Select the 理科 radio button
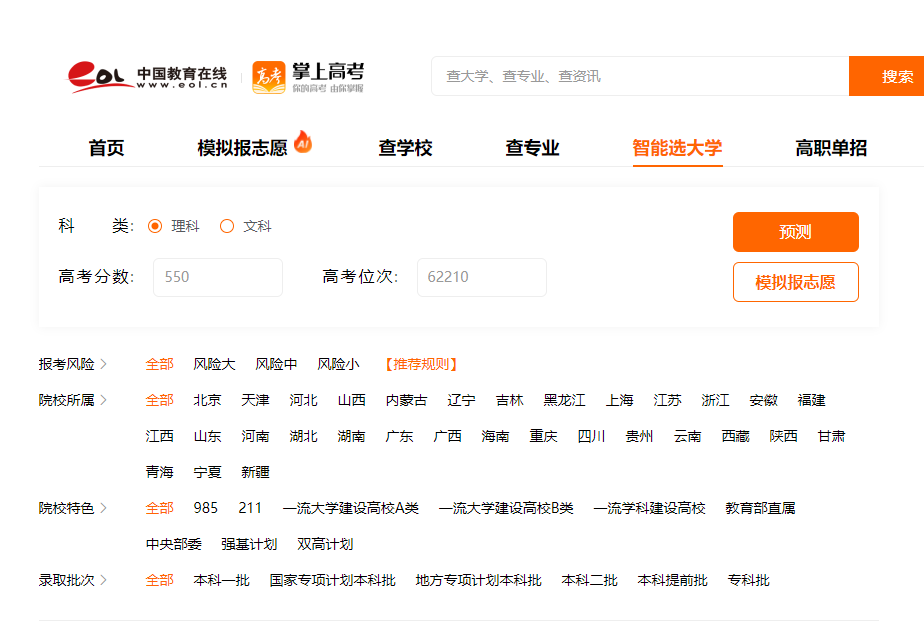Image resolution: width=924 pixels, height=621 pixels. click(156, 226)
